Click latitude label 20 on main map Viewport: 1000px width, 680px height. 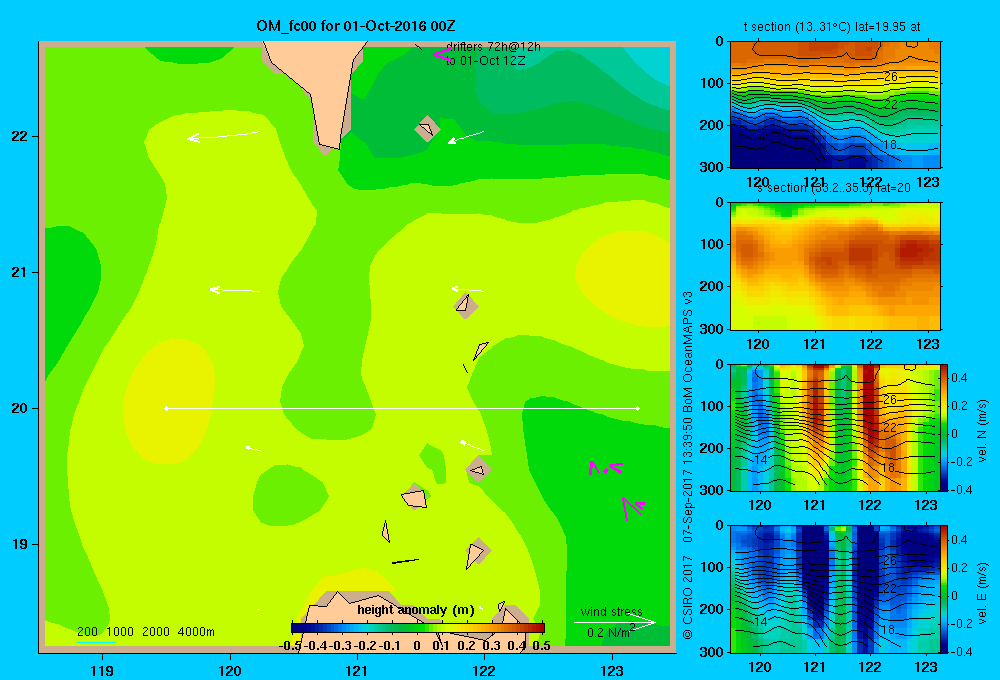[20, 408]
